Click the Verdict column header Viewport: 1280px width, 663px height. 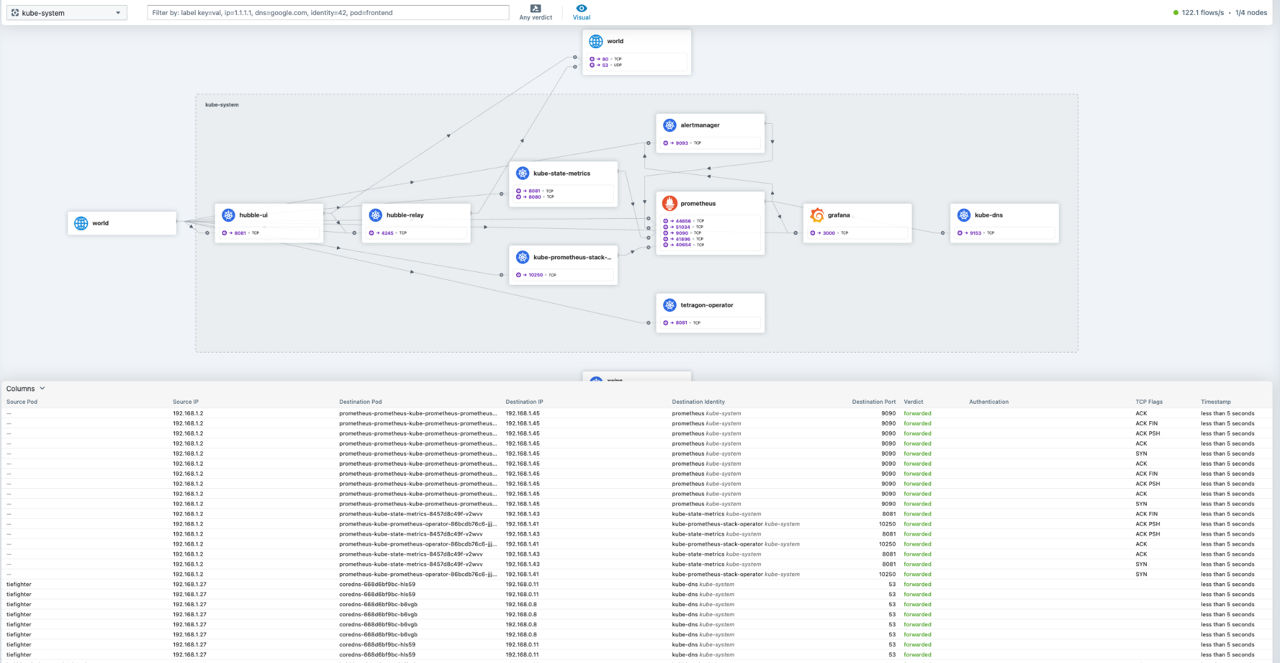pos(913,402)
